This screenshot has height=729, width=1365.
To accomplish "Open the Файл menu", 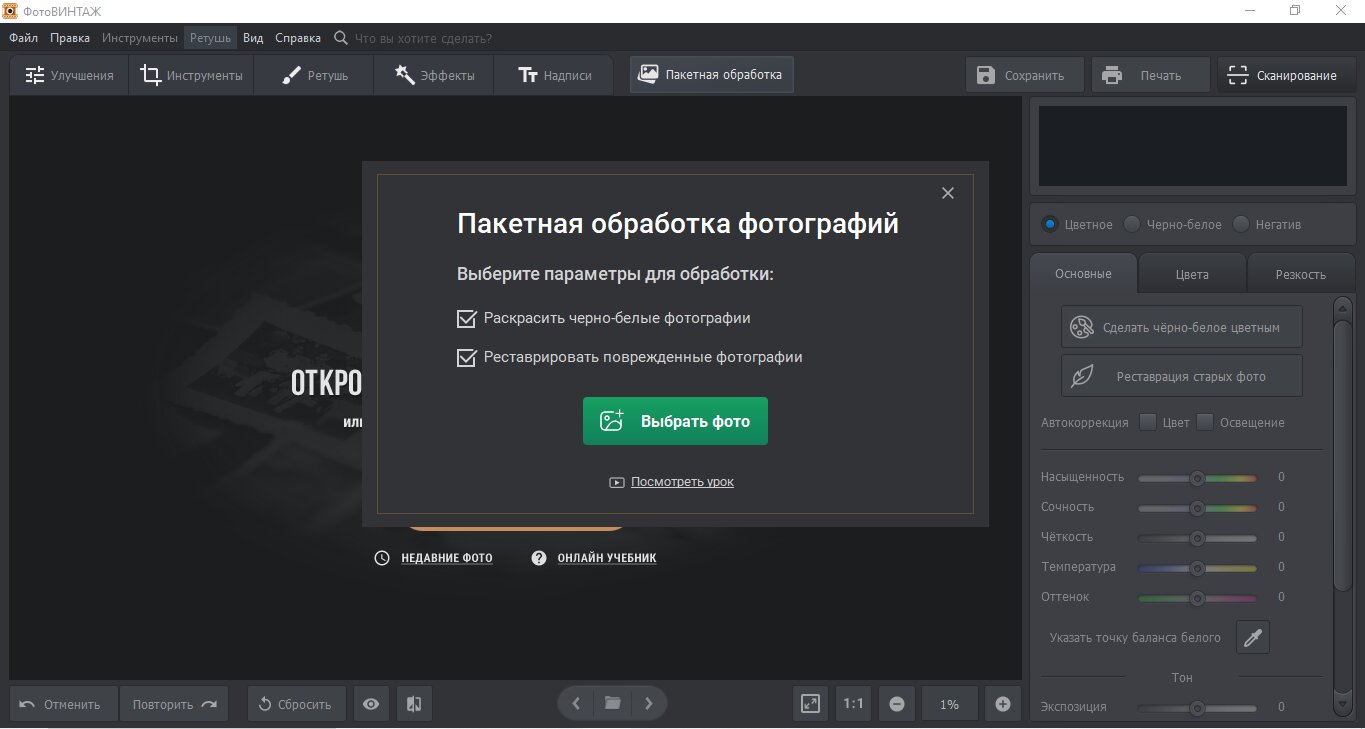I will pos(24,38).
